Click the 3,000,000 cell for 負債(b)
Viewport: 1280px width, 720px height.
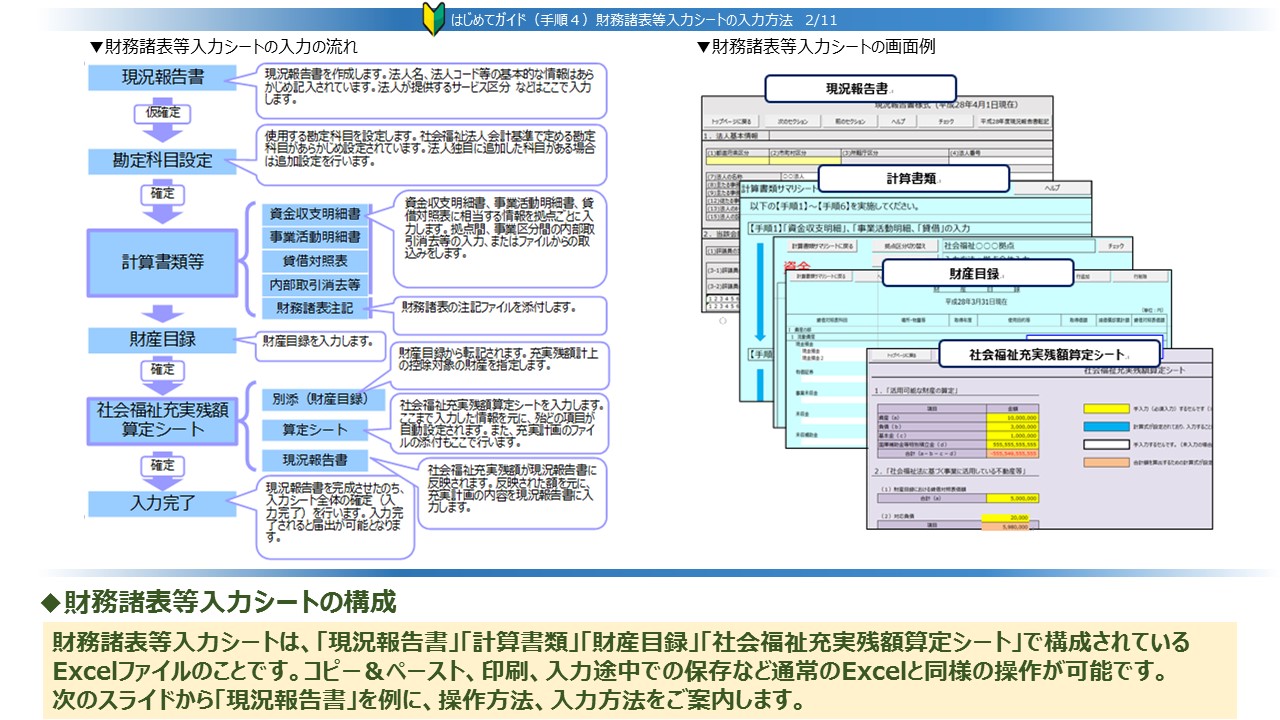[1012, 427]
